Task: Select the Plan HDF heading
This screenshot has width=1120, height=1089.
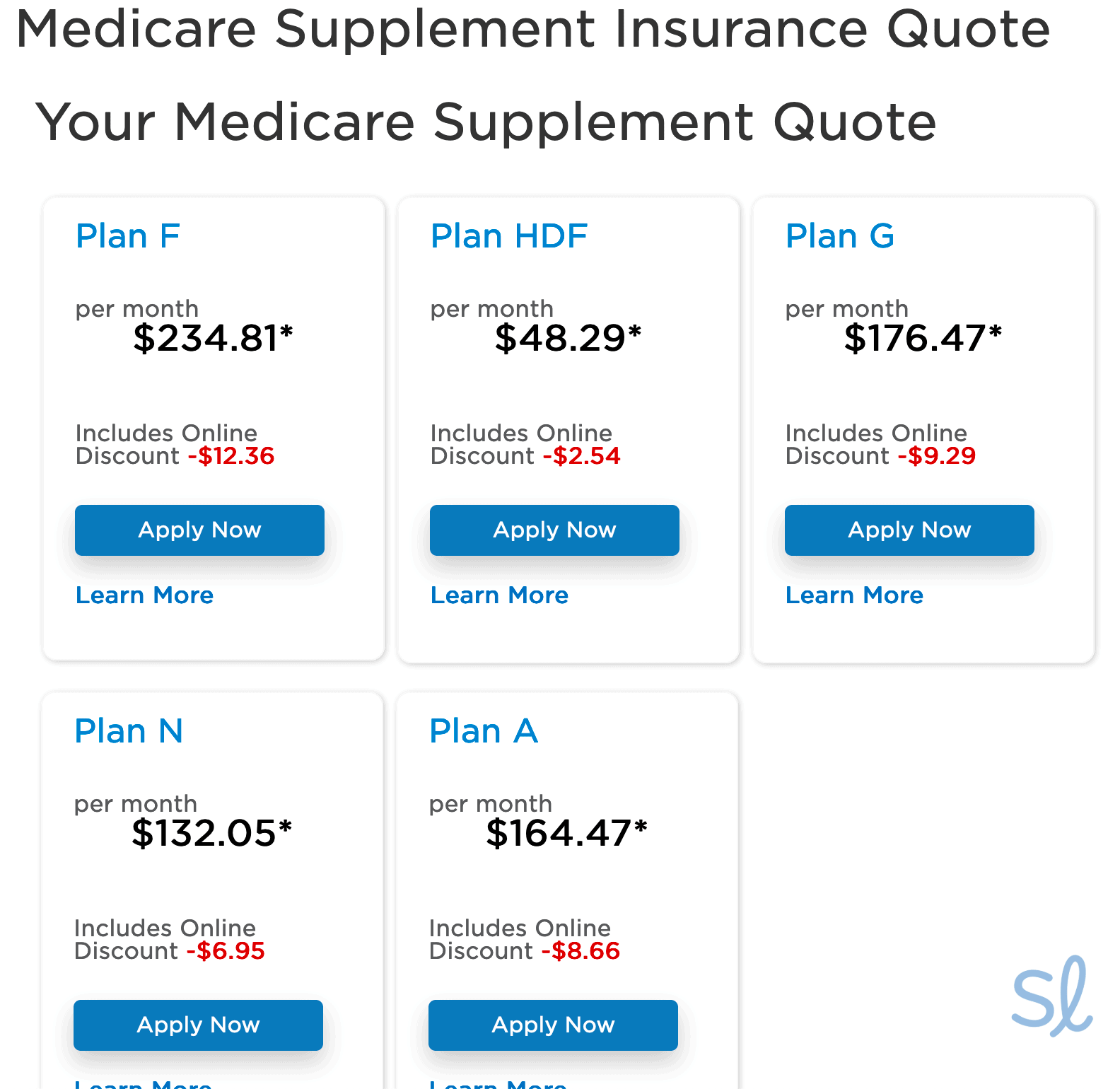Action: pyautogui.click(x=509, y=236)
